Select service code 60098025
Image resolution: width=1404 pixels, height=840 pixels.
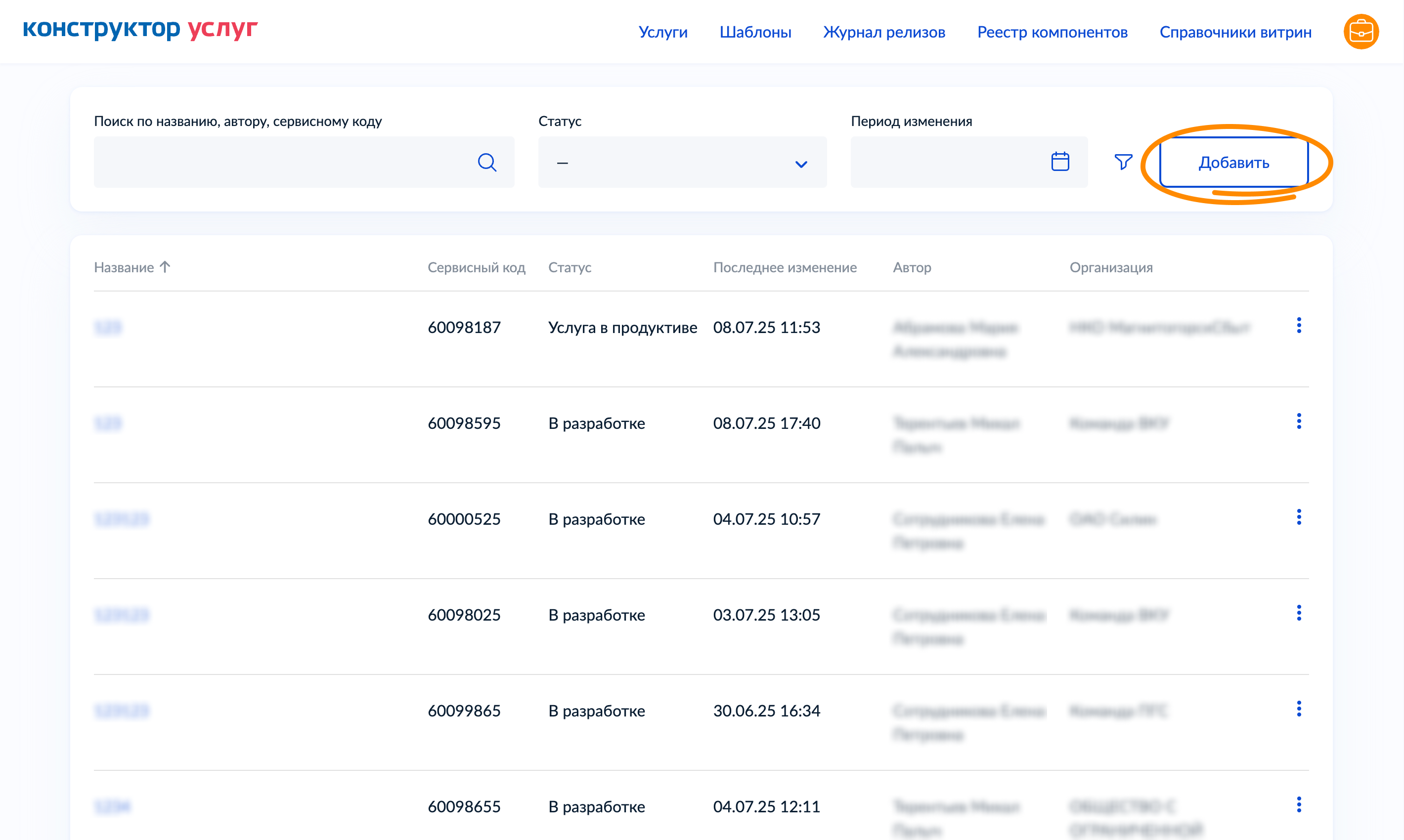pyautogui.click(x=464, y=615)
